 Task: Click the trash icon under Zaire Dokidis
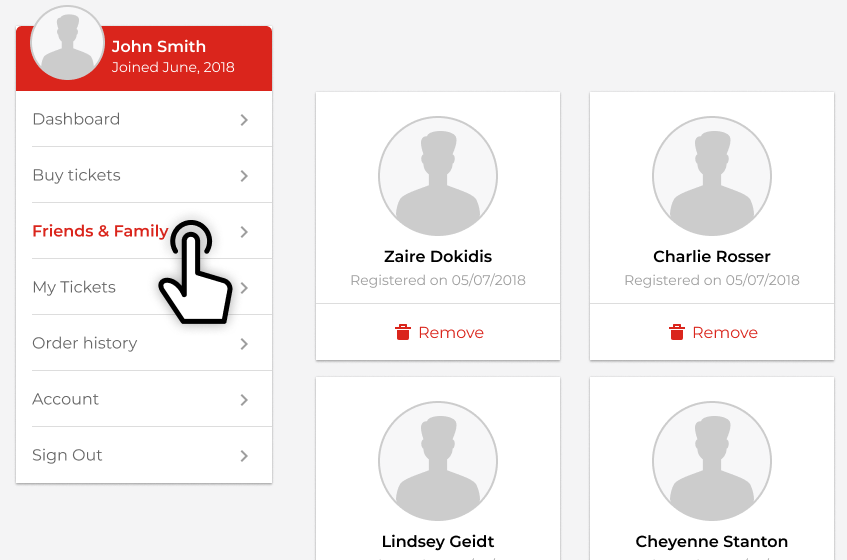coord(403,332)
